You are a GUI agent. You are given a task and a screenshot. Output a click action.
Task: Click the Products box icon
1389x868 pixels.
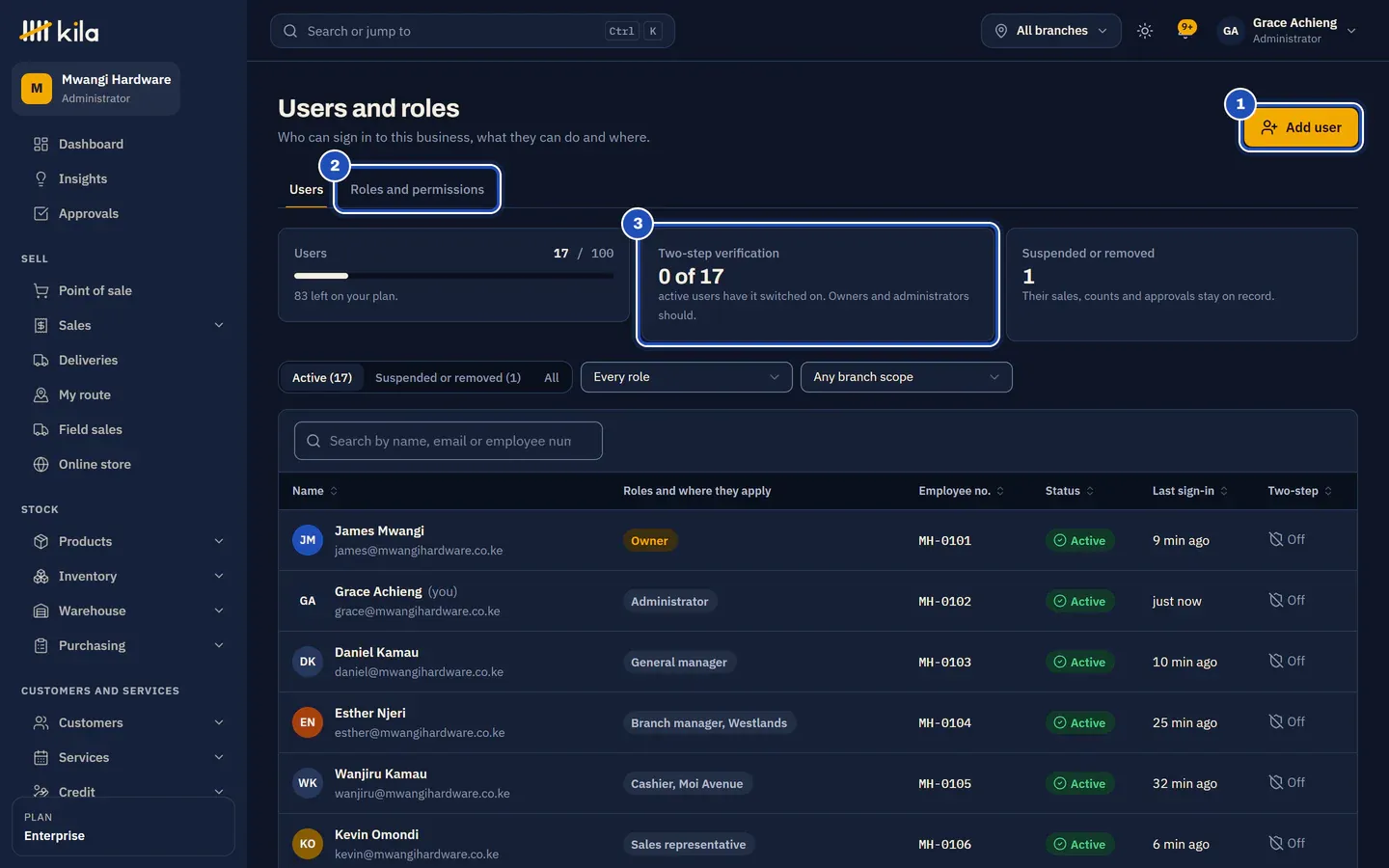pyautogui.click(x=41, y=542)
